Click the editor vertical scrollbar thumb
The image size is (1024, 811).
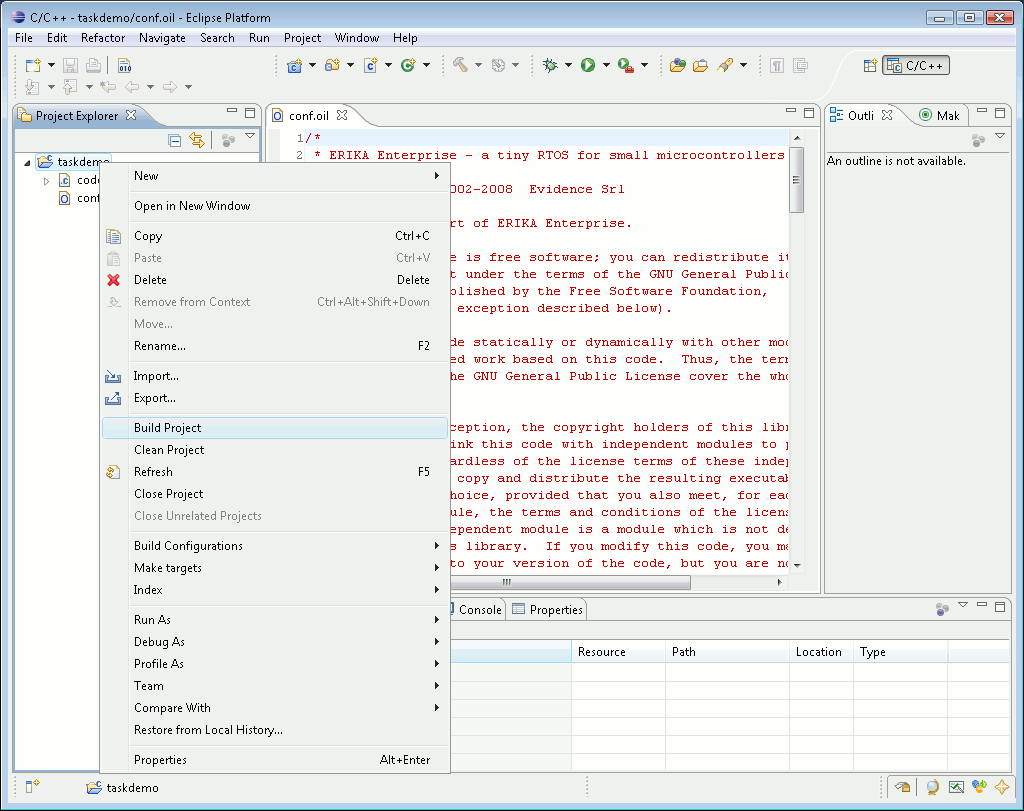pos(796,180)
